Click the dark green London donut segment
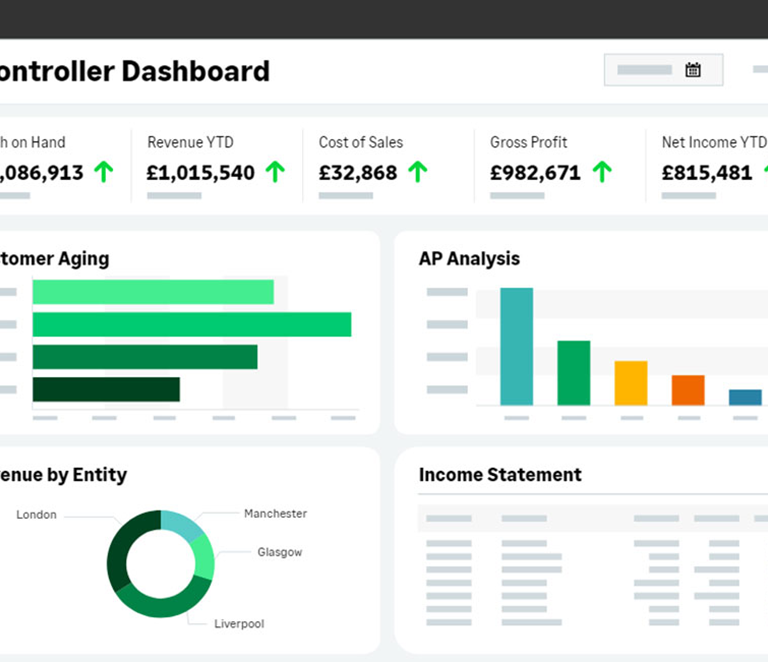The image size is (768, 662). 123,544
